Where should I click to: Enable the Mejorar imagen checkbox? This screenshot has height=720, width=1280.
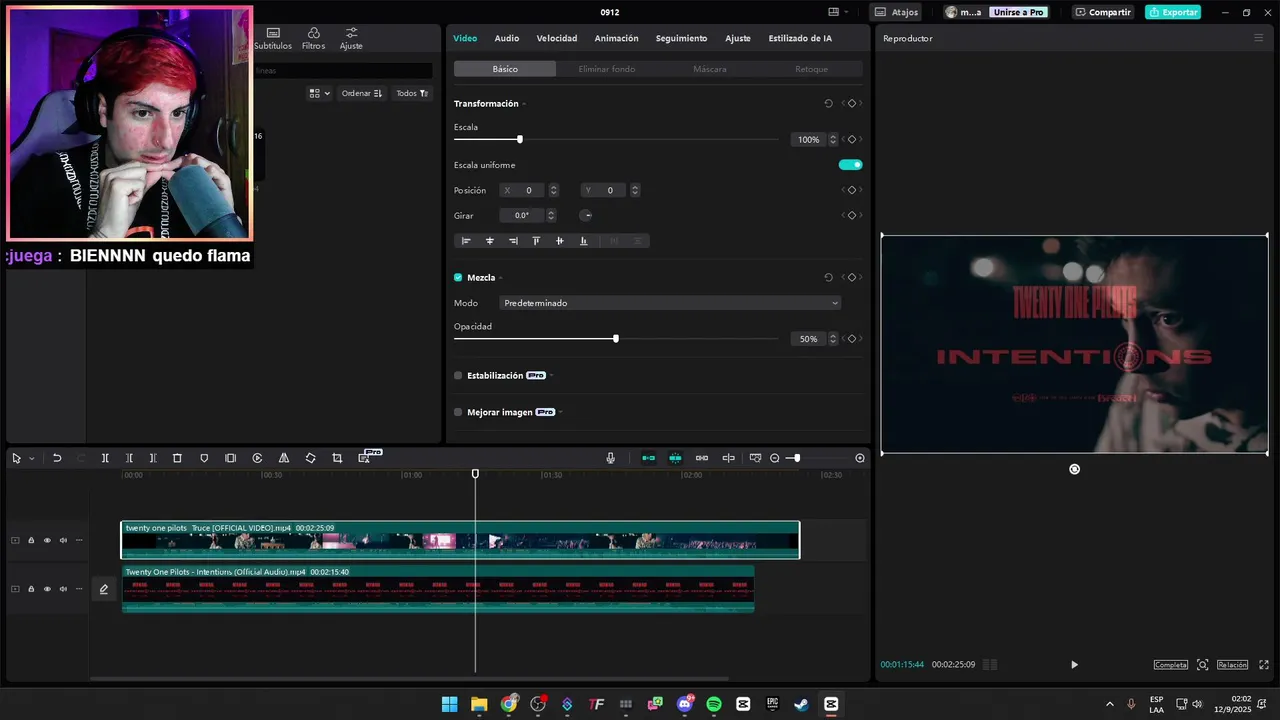coord(458,412)
